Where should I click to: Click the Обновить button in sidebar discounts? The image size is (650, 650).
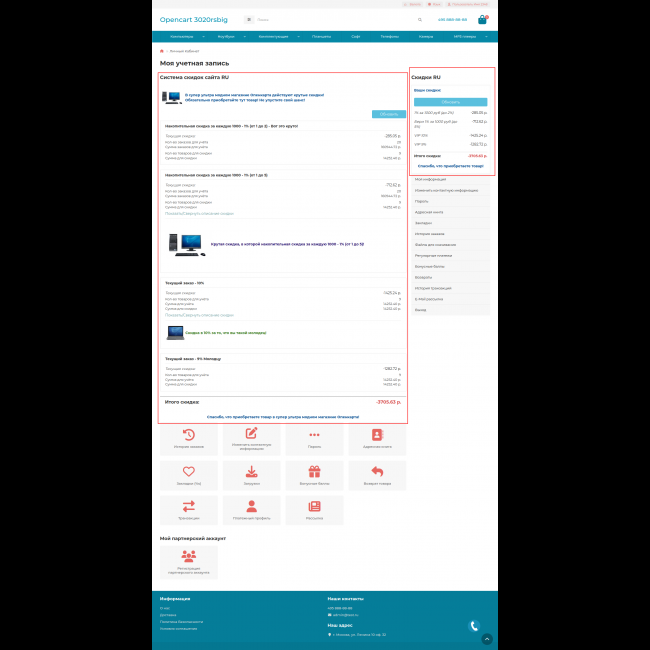tap(450, 102)
